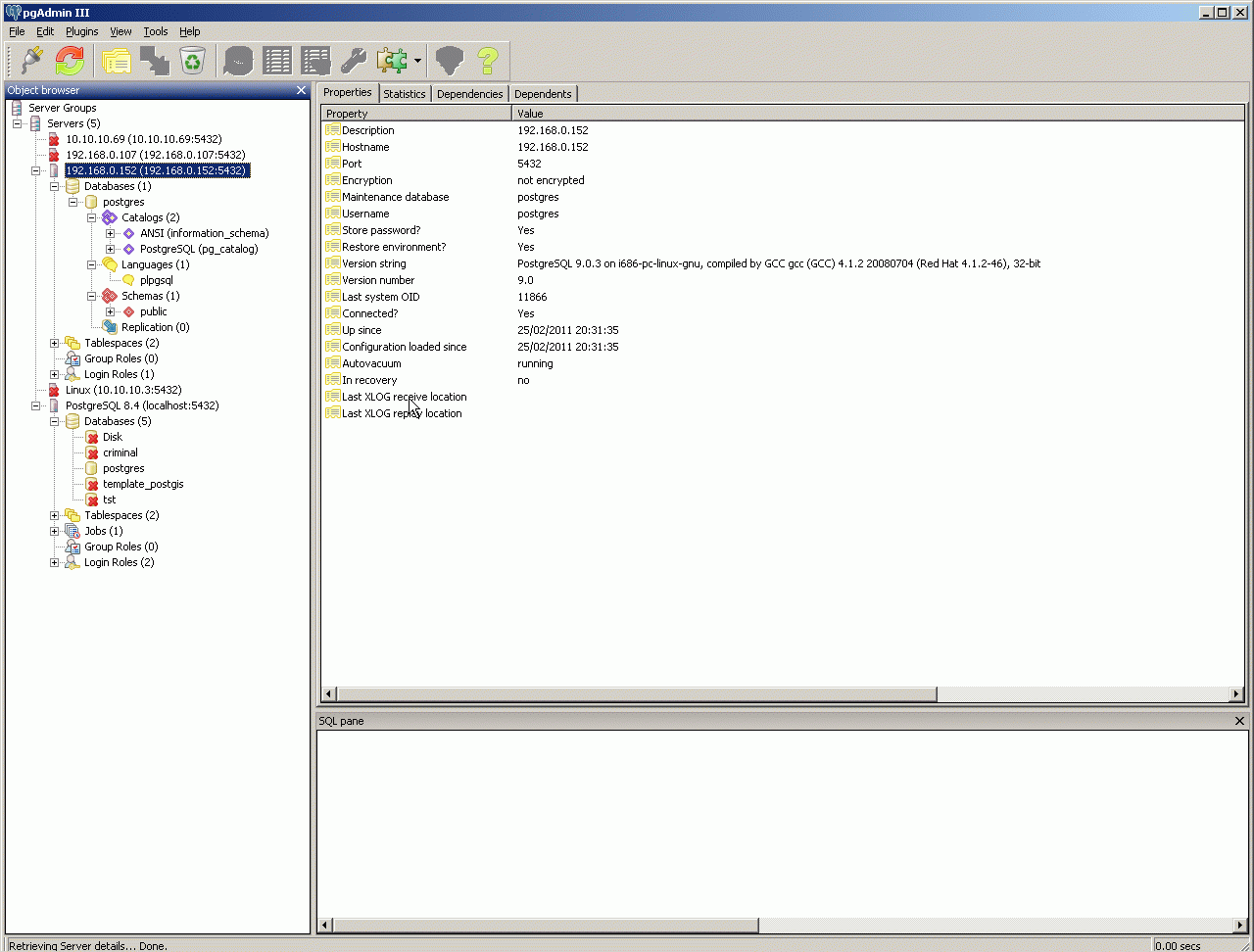Click the right arrow of properties scrollbar
This screenshot has height=952, width=1254.
[1236, 694]
